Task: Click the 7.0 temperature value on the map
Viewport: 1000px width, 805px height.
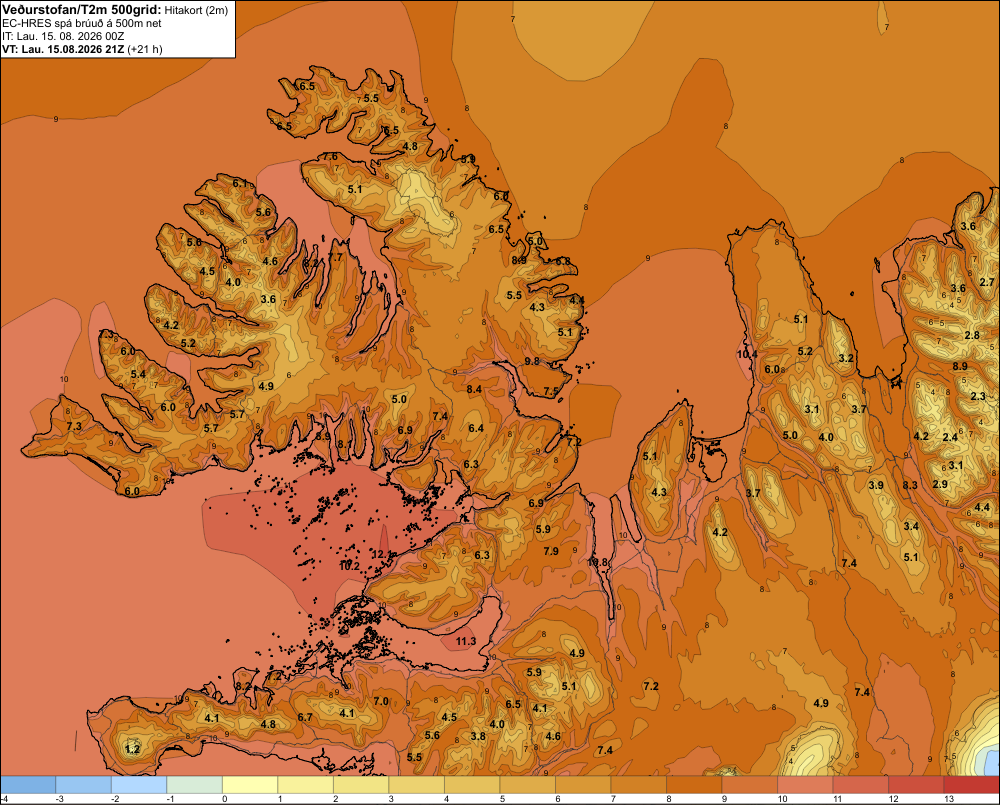Action: (381, 701)
